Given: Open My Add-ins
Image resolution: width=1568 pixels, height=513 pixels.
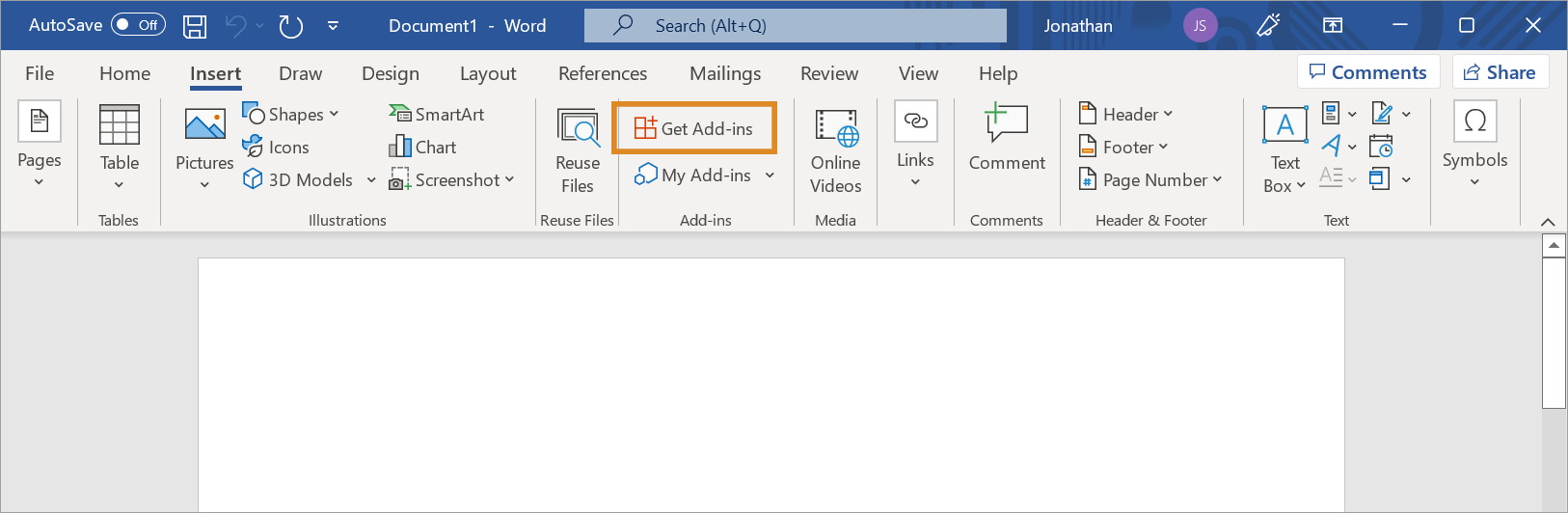Looking at the screenshot, I should click(x=693, y=175).
